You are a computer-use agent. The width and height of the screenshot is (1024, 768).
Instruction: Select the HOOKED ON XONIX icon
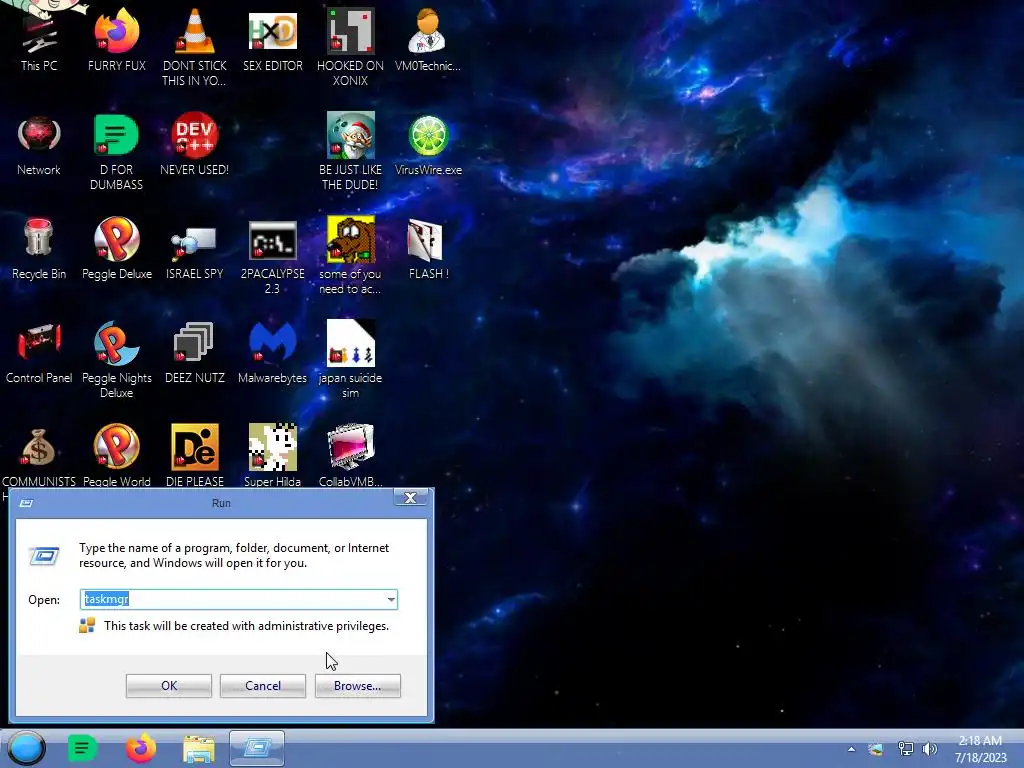tap(350, 46)
